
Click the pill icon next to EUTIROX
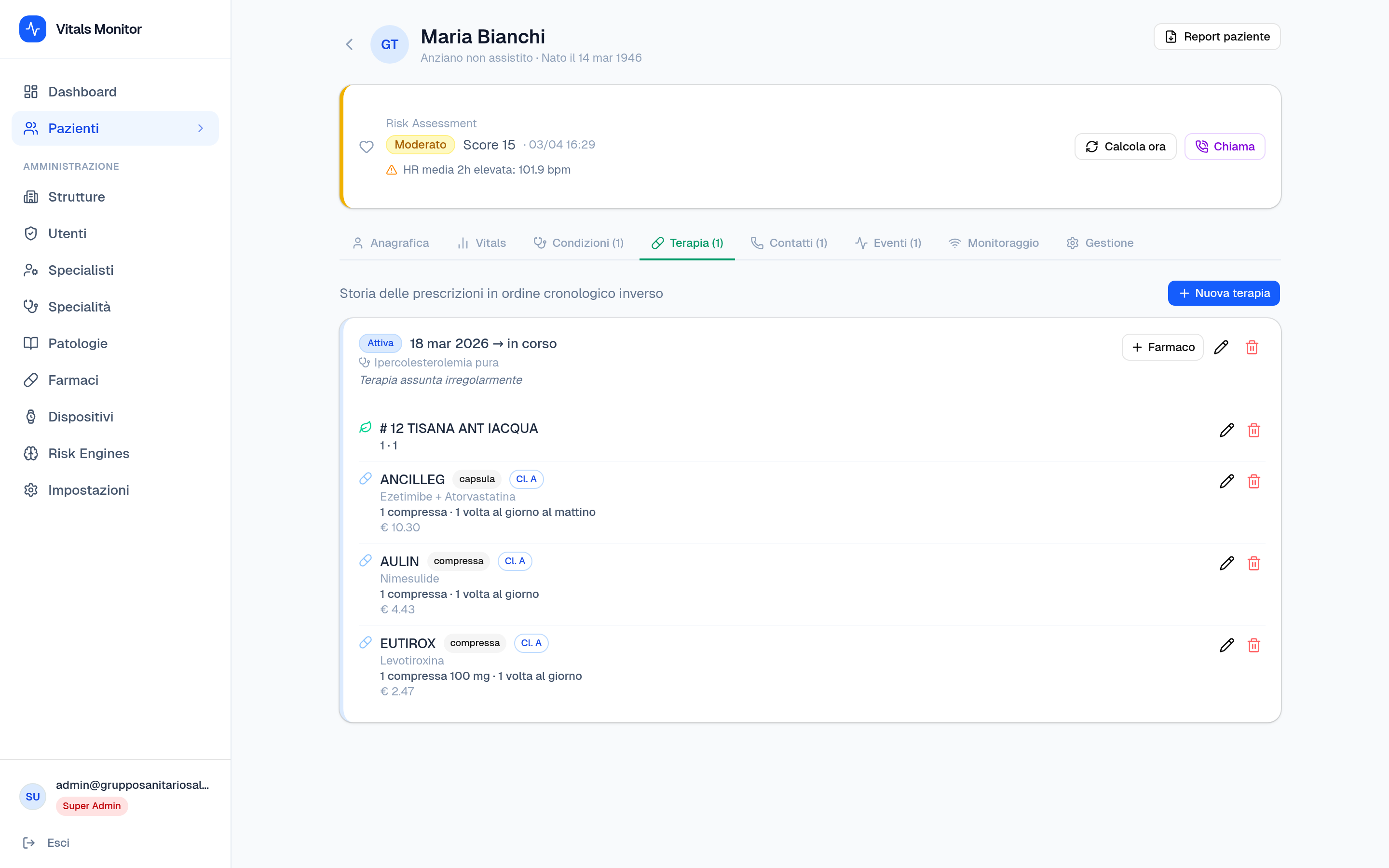click(x=365, y=643)
